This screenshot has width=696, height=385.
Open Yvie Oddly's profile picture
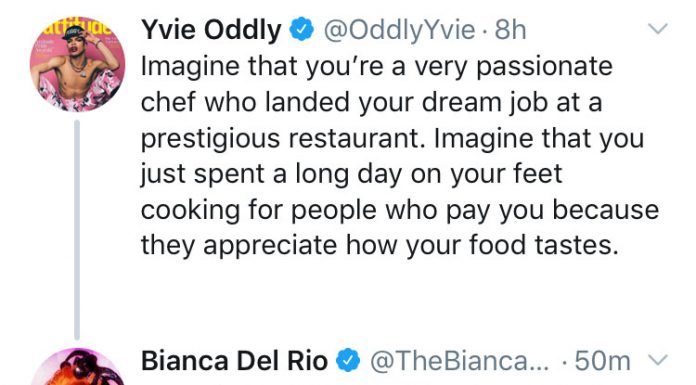(x=77, y=64)
